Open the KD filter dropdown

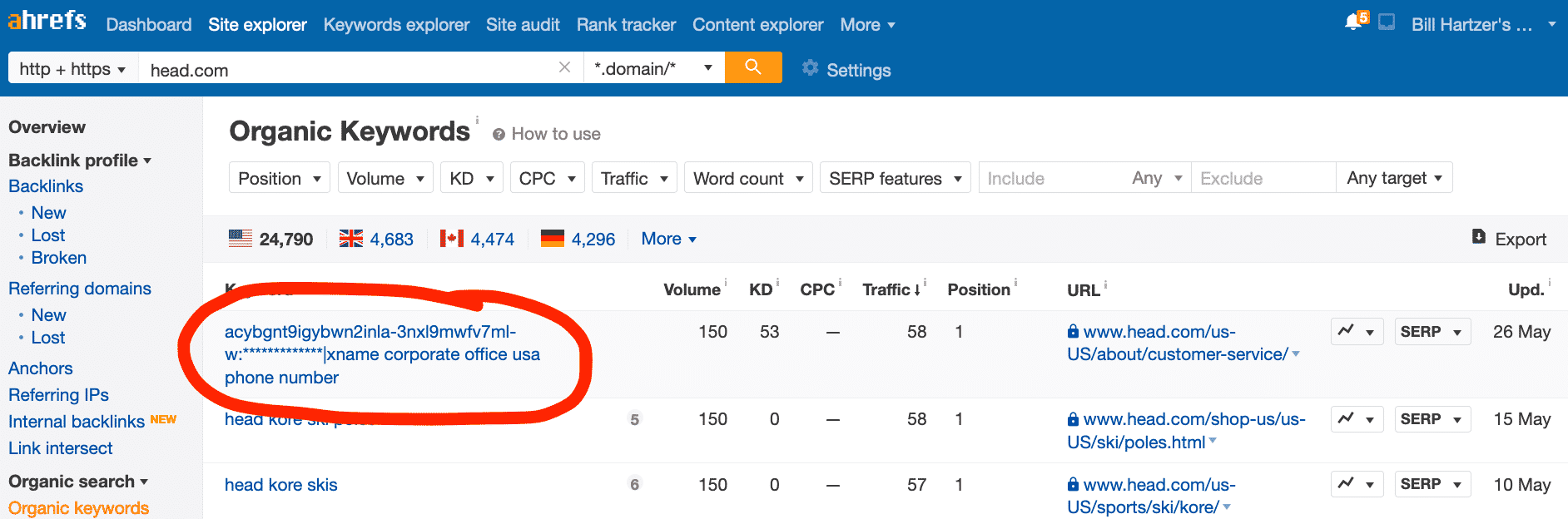click(x=472, y=178)
